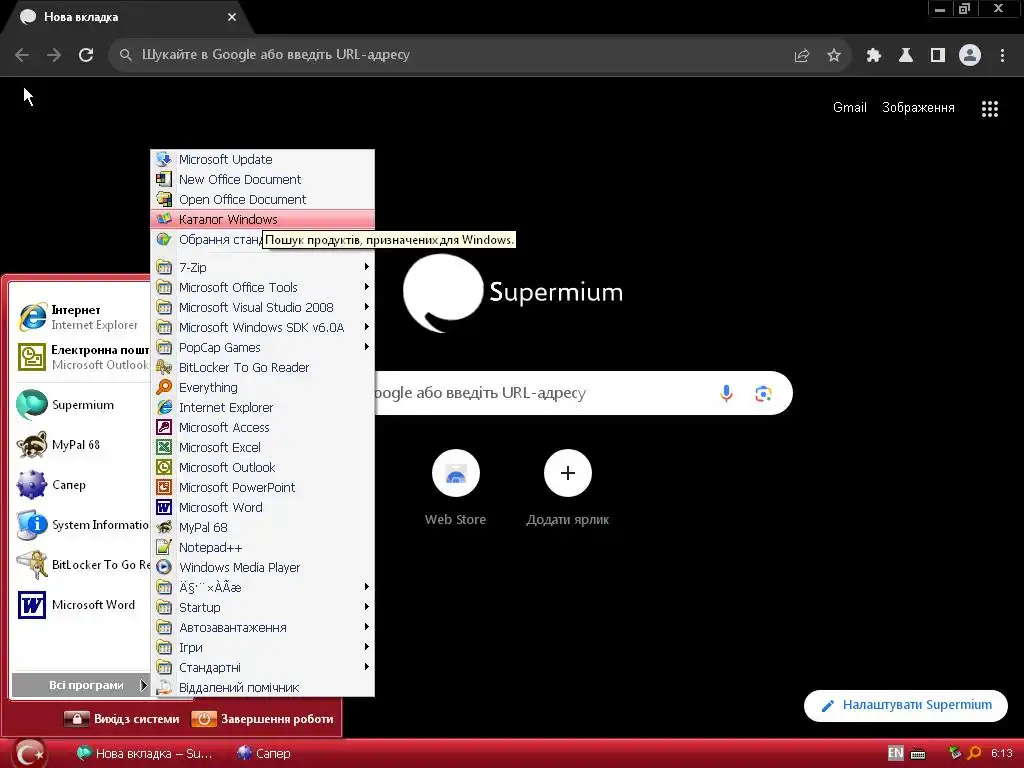Open Каталог Windows entry

(263, 219)
